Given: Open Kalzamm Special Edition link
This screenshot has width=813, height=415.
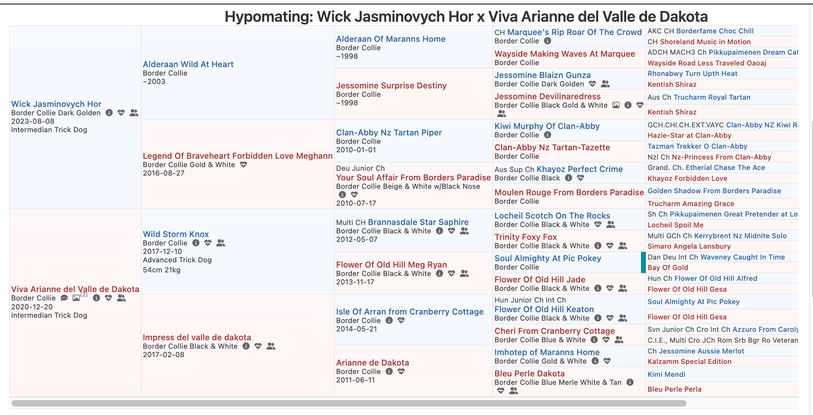Looking at the screenshot, I should 690,362.
